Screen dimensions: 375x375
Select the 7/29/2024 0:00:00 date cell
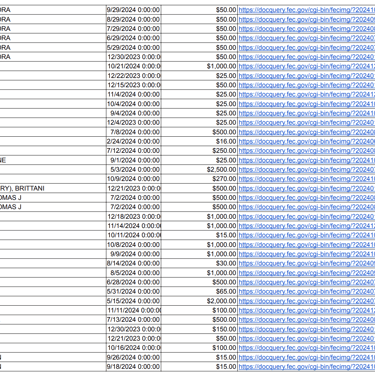(x=134, y=29)
